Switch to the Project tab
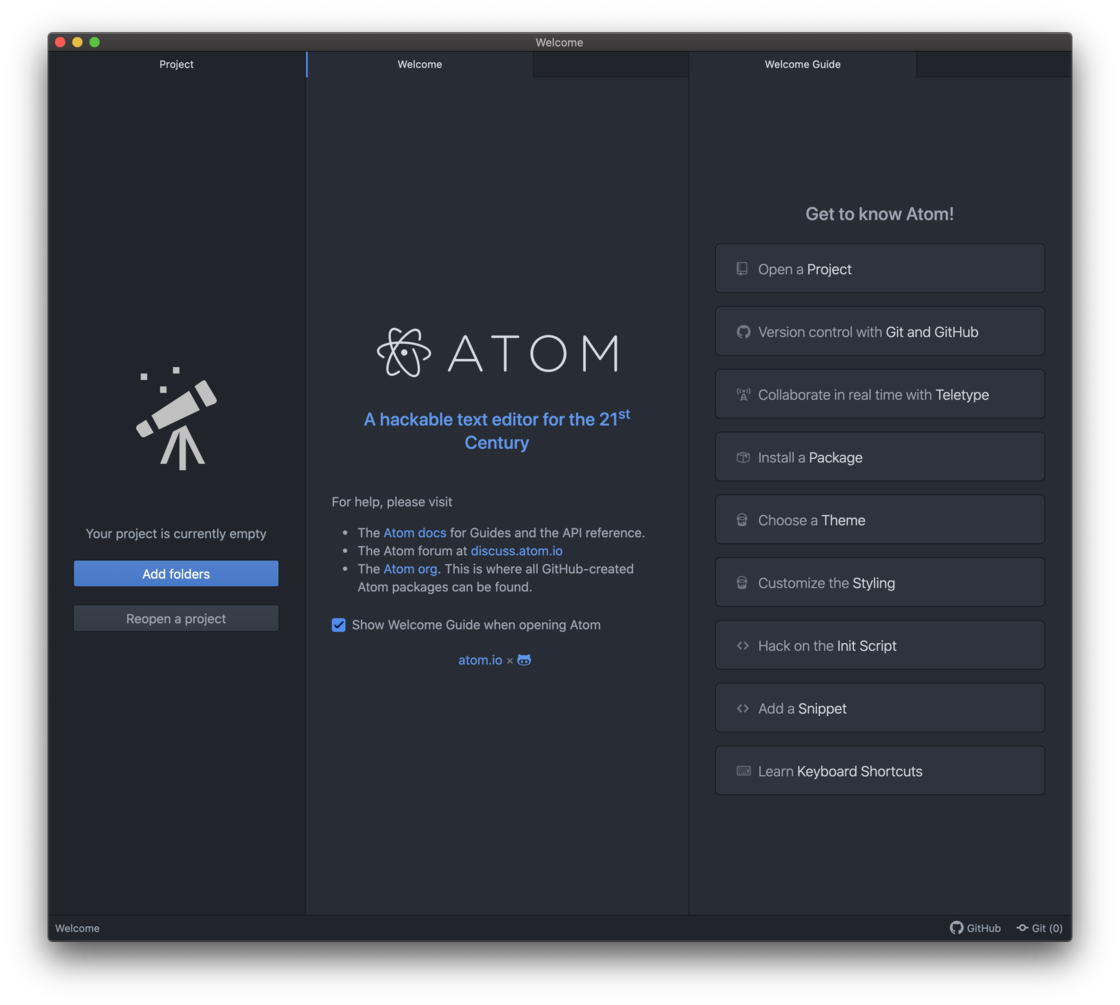The height and width of the screenshot is (1005, 1120). click(x=176, y=64)
